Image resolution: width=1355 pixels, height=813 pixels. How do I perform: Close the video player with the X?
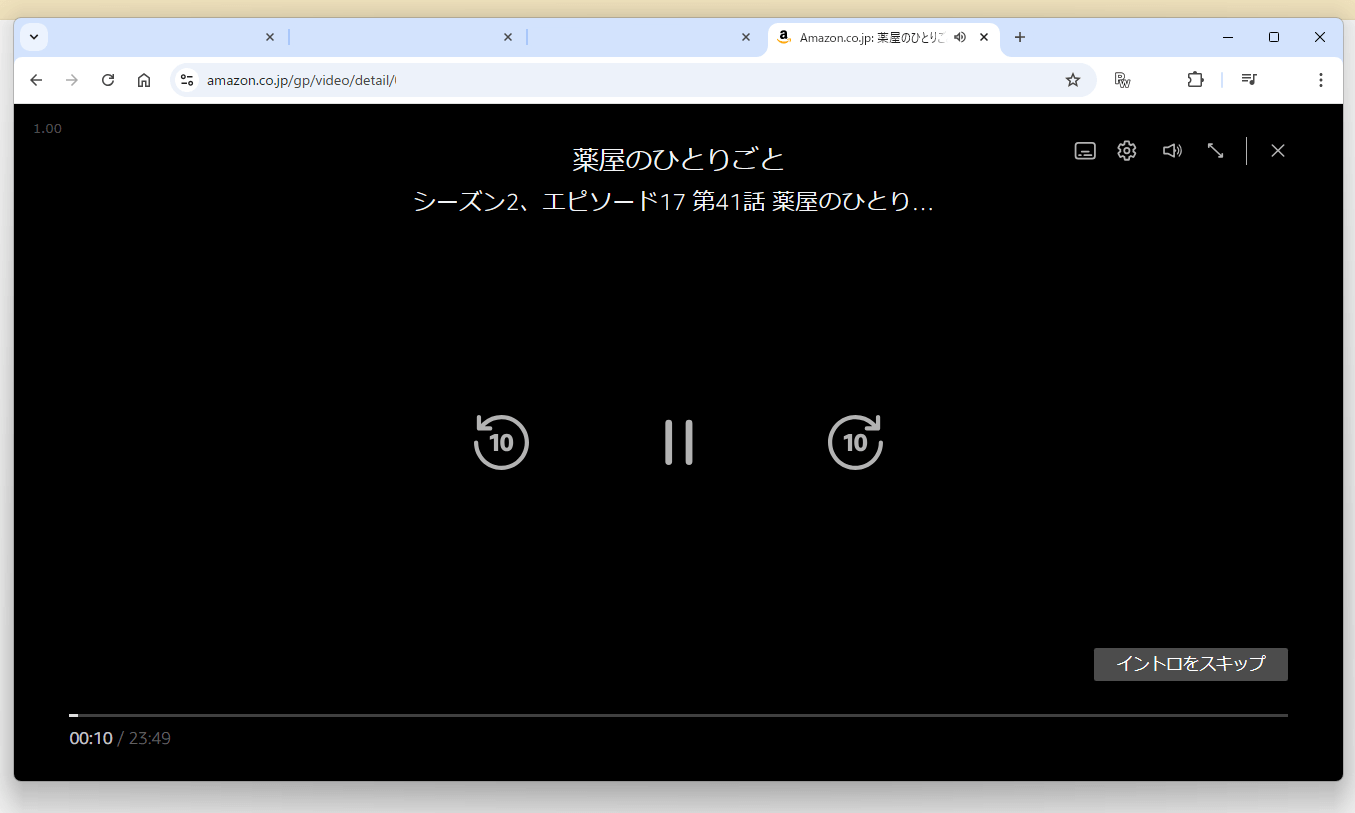pyautogui.click(x=1278, y=150)
